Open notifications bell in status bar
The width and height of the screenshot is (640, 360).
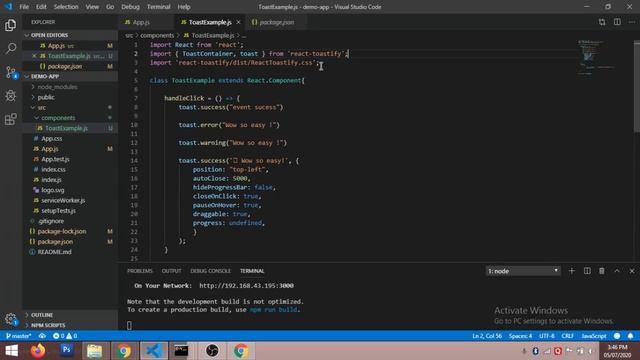point(631,336)
